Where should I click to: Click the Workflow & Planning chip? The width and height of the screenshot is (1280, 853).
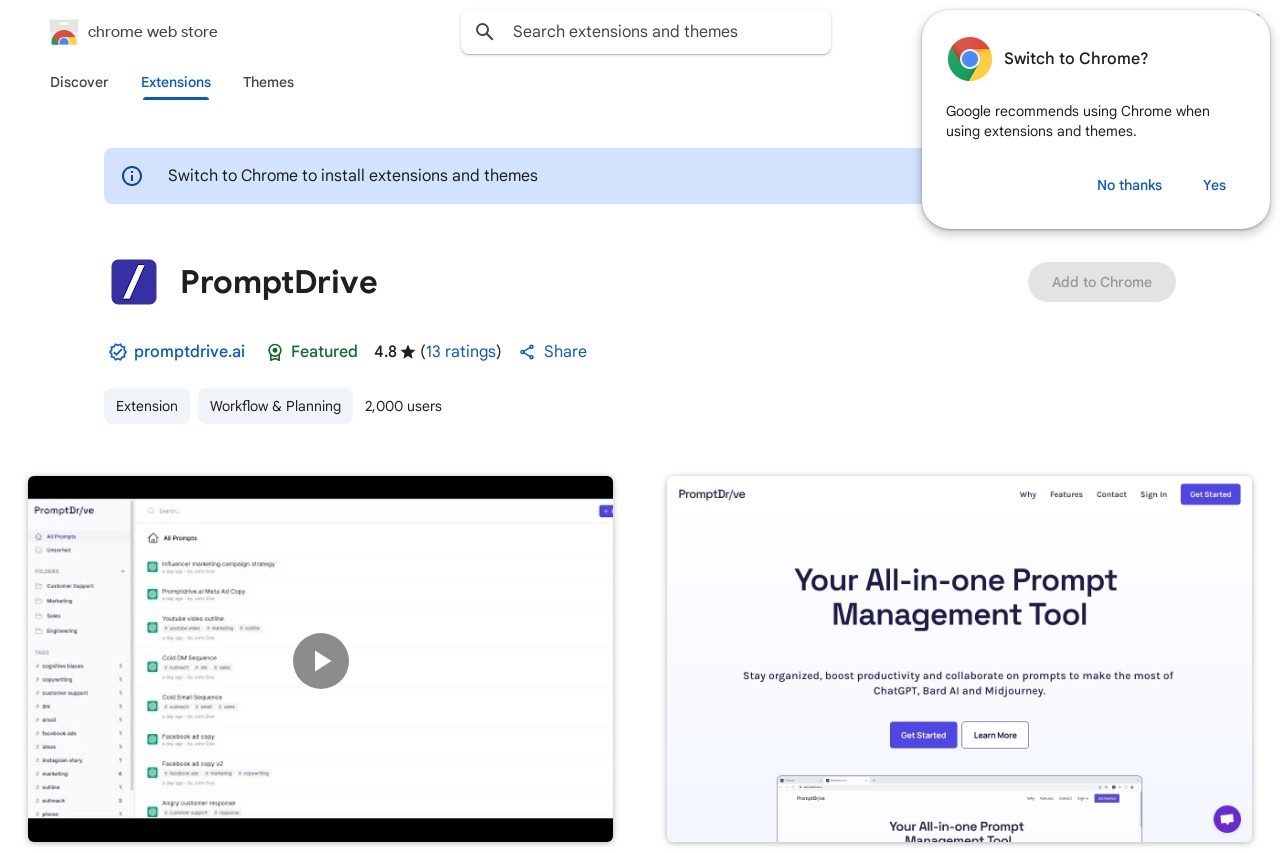click(x=275, y=406)
